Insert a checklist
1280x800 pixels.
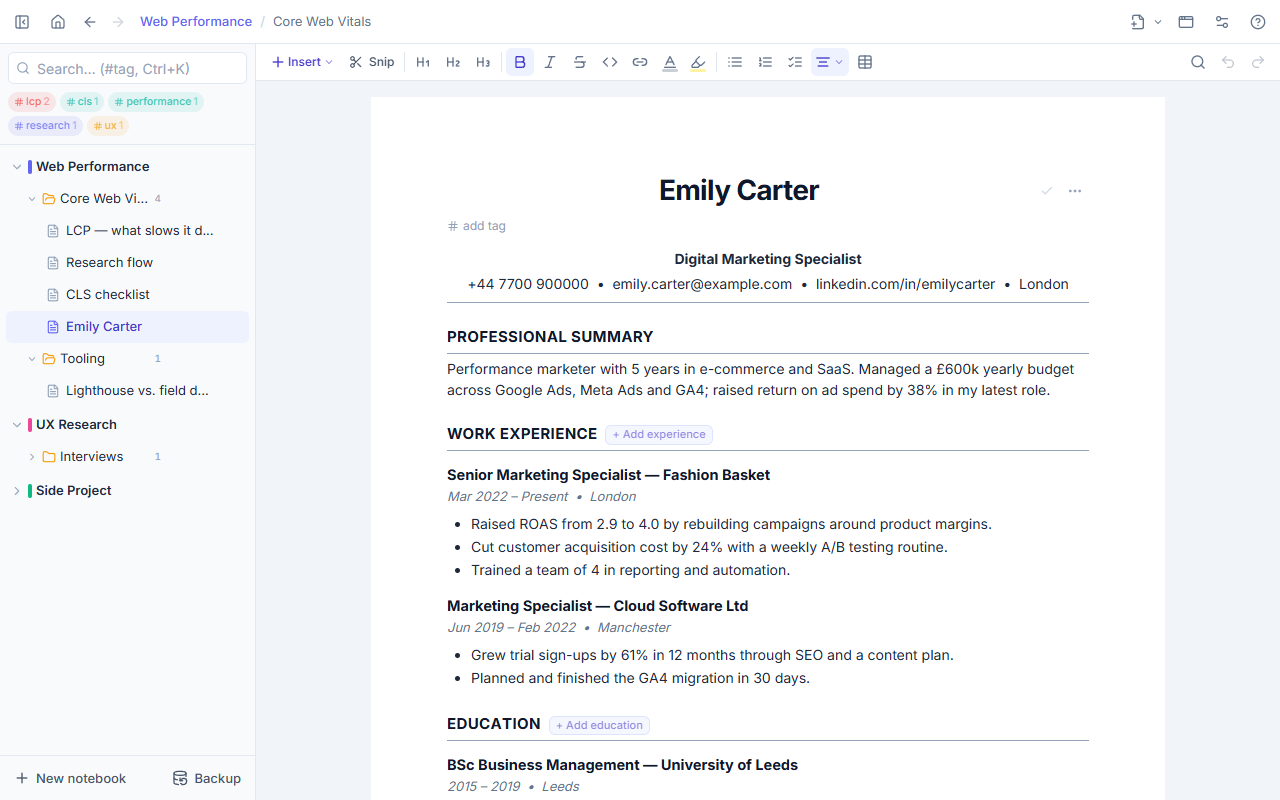pos(795,62)
